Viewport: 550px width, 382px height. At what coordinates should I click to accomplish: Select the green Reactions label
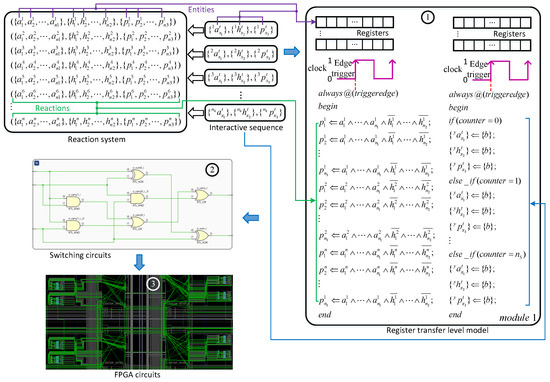[x=52, y=108]
